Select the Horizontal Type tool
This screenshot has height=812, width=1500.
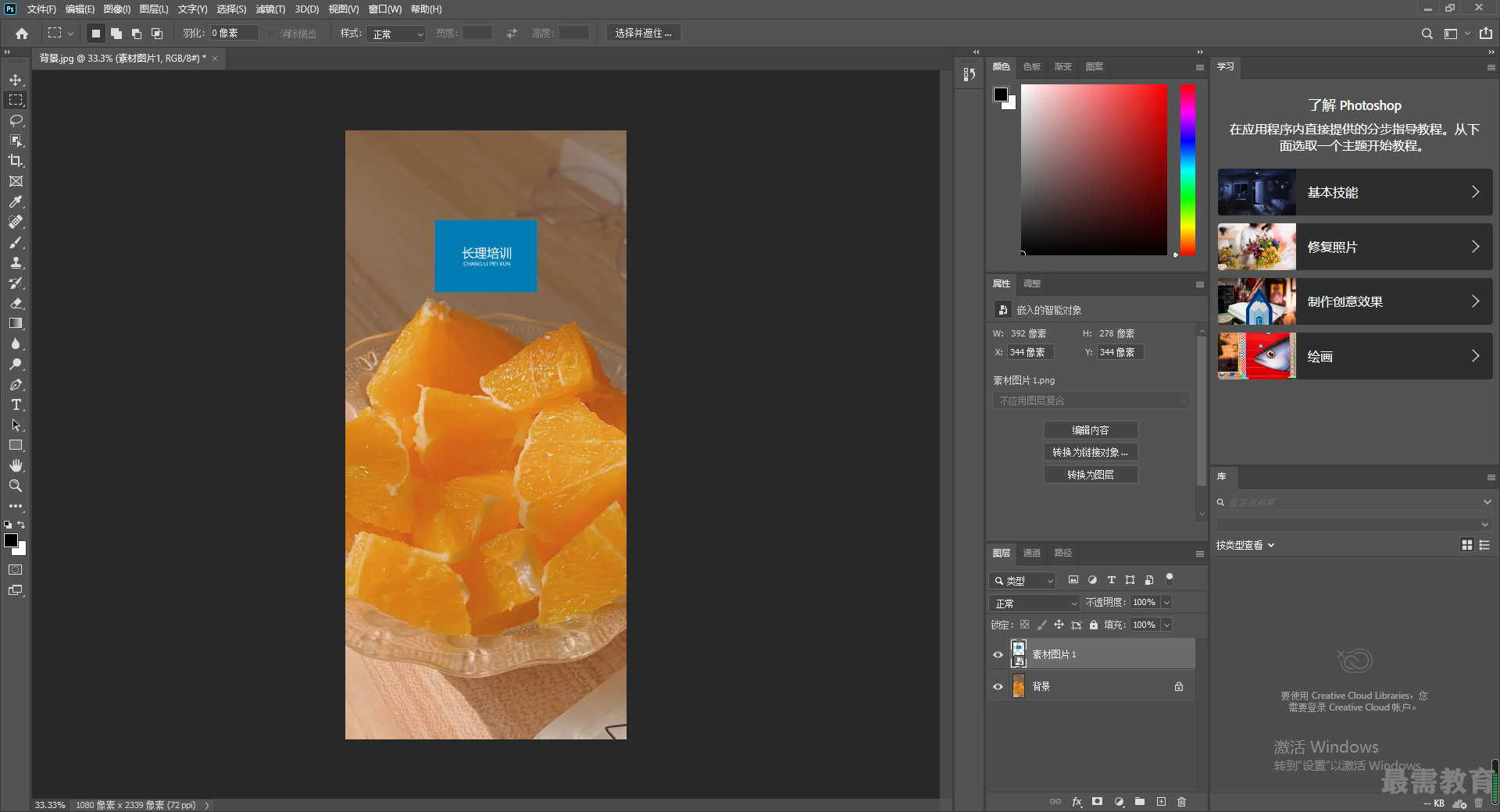pos(16,404)
